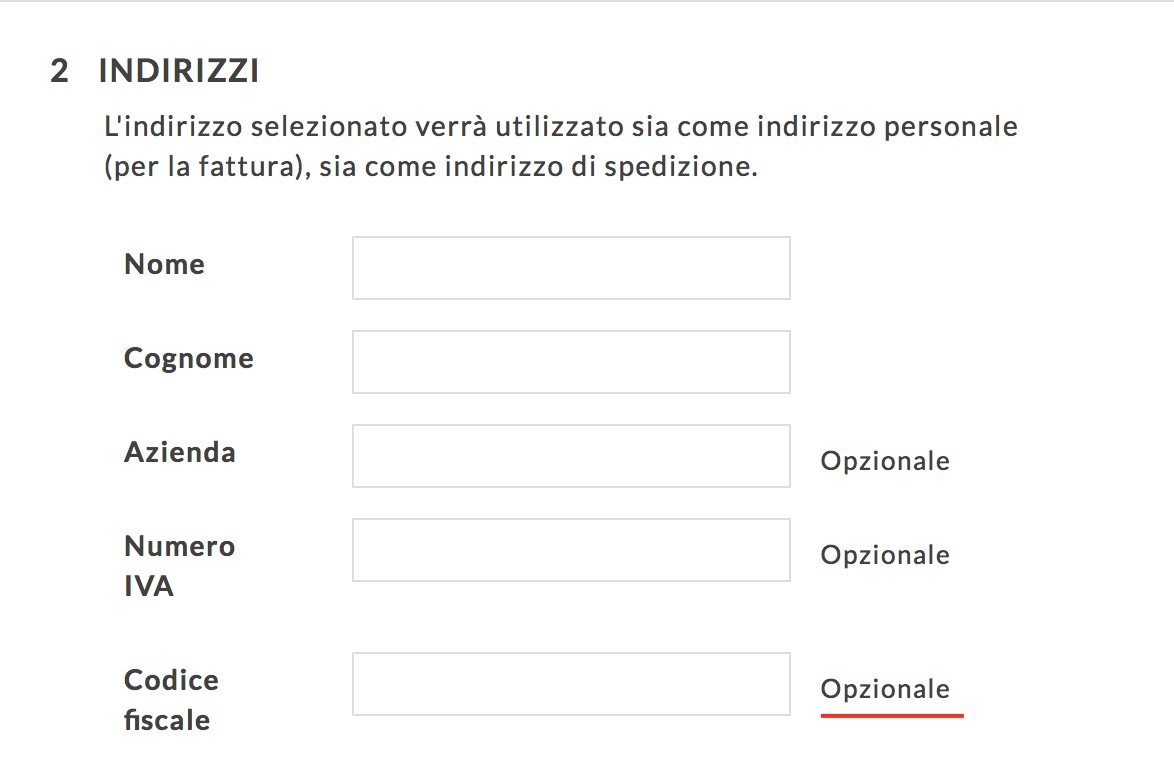Click the Nome field label
The height and width of the screenshot is (774, 1174).
click(x=165, y=264)
